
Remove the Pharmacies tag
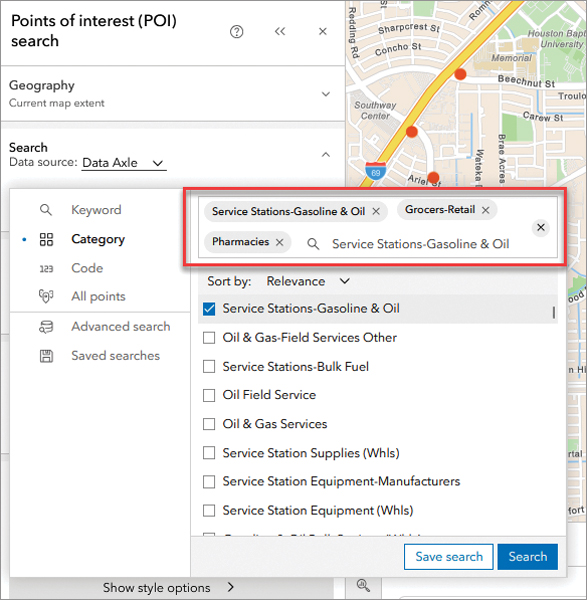tap(280, 242)
